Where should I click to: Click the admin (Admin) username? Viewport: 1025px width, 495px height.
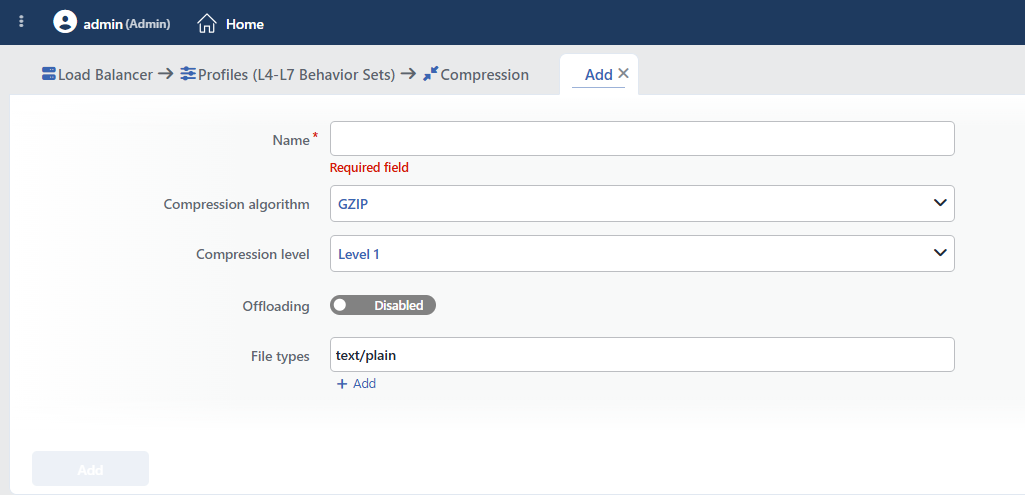tap(127, 24)
